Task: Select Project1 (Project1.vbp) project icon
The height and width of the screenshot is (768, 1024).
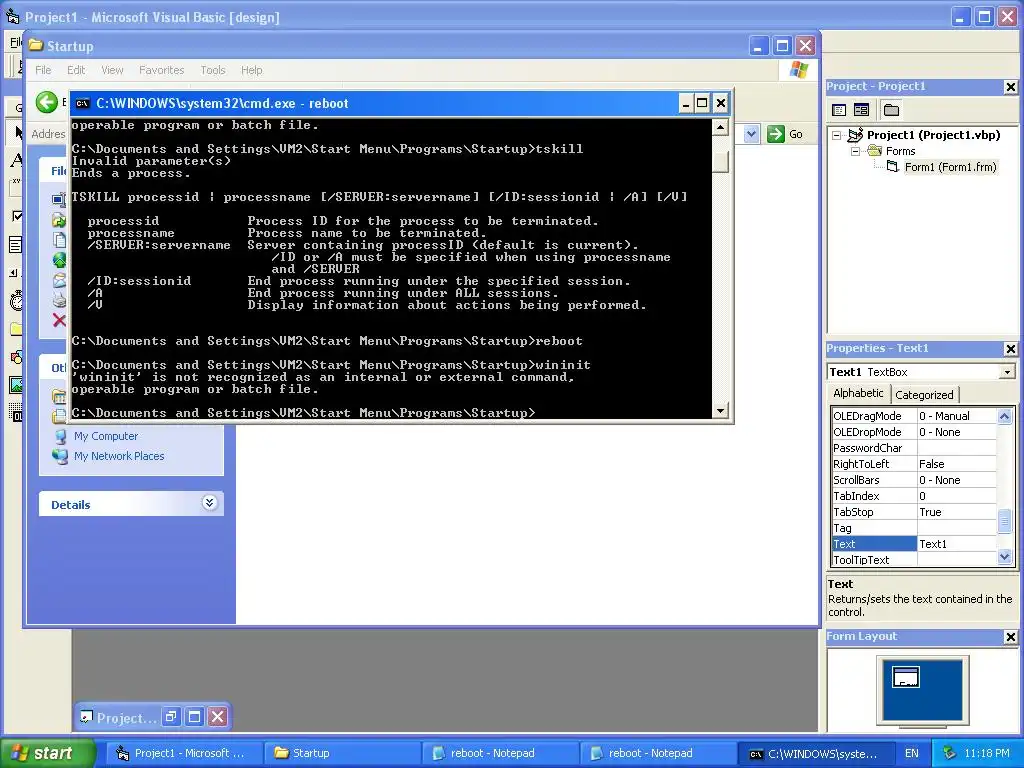Action: [x=856, y=135]
